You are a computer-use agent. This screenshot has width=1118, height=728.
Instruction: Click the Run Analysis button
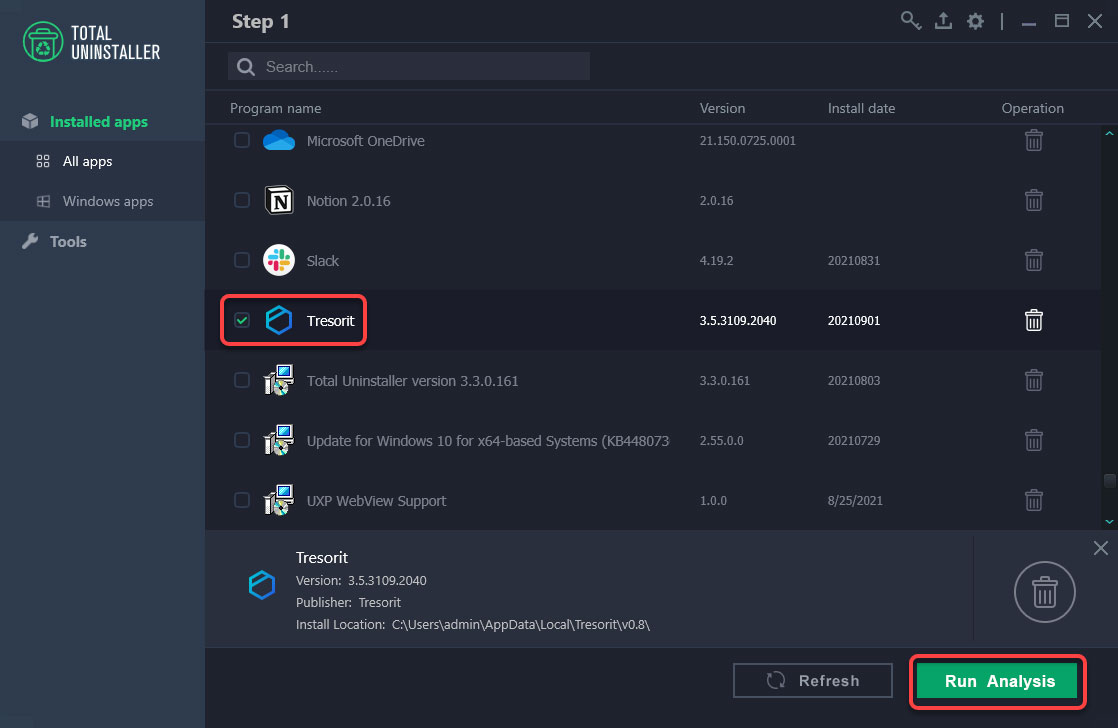coord(997,681)
